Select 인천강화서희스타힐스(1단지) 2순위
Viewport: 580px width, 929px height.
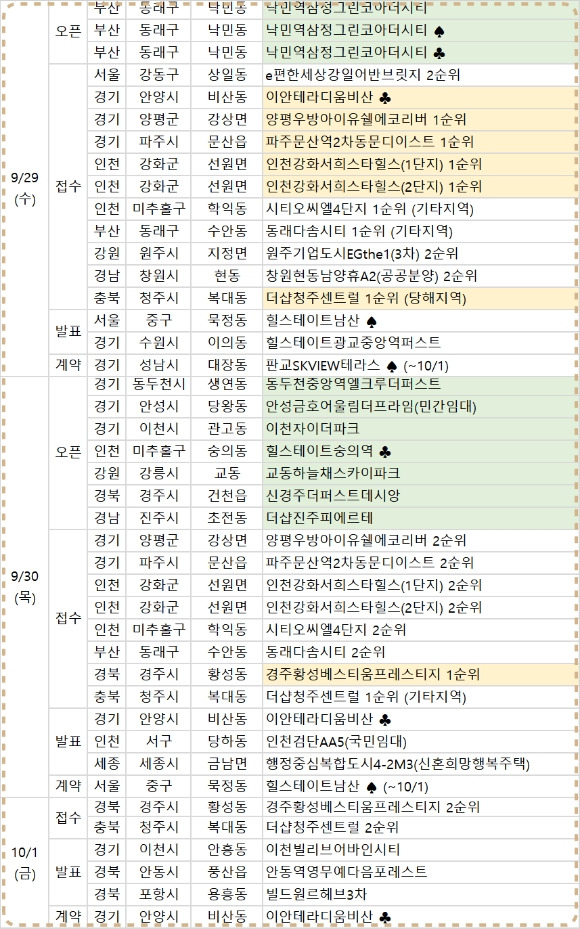(374, 585)
